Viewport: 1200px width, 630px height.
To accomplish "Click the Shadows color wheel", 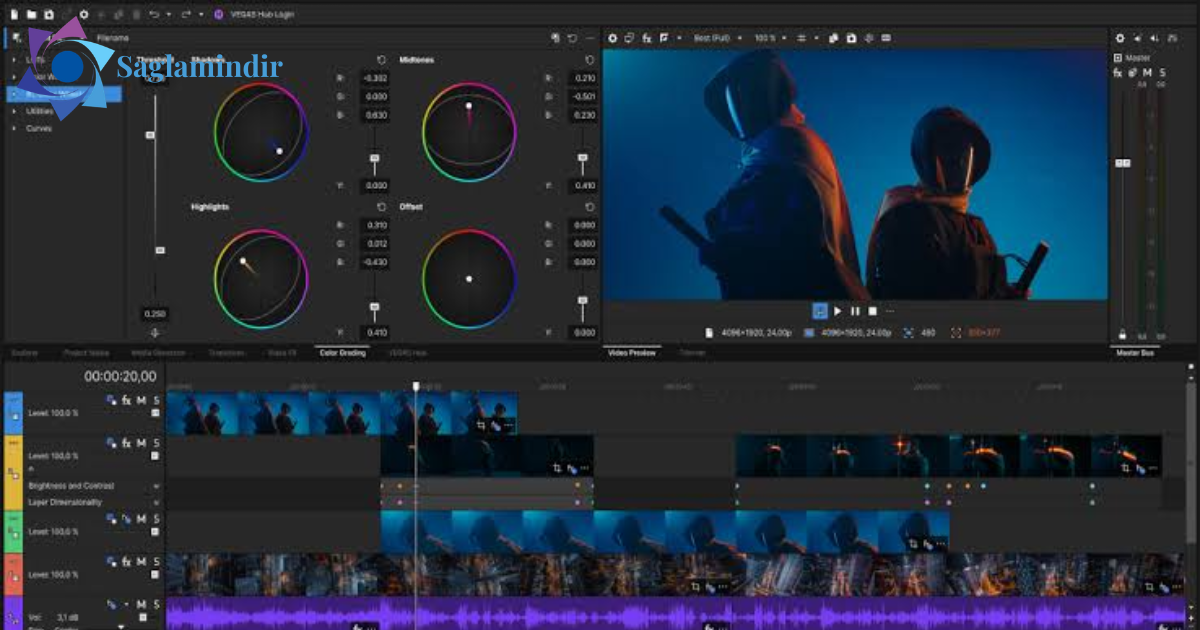I will 261,132.
